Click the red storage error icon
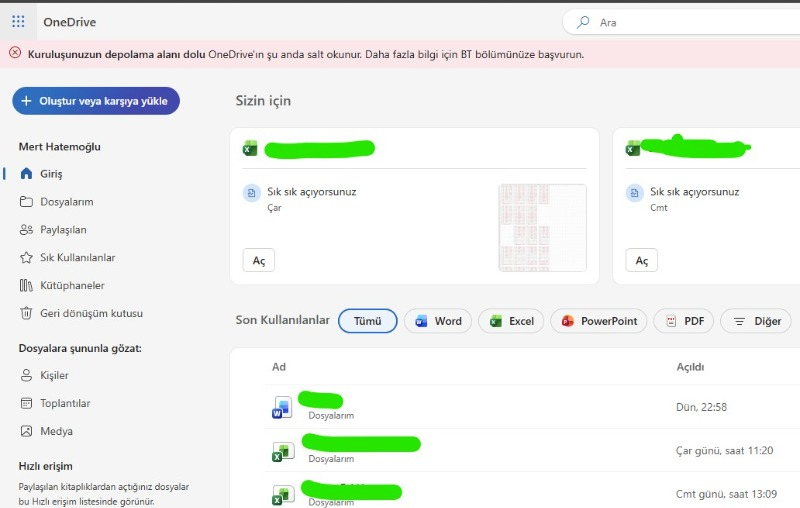800x508 pixels. 15,53
